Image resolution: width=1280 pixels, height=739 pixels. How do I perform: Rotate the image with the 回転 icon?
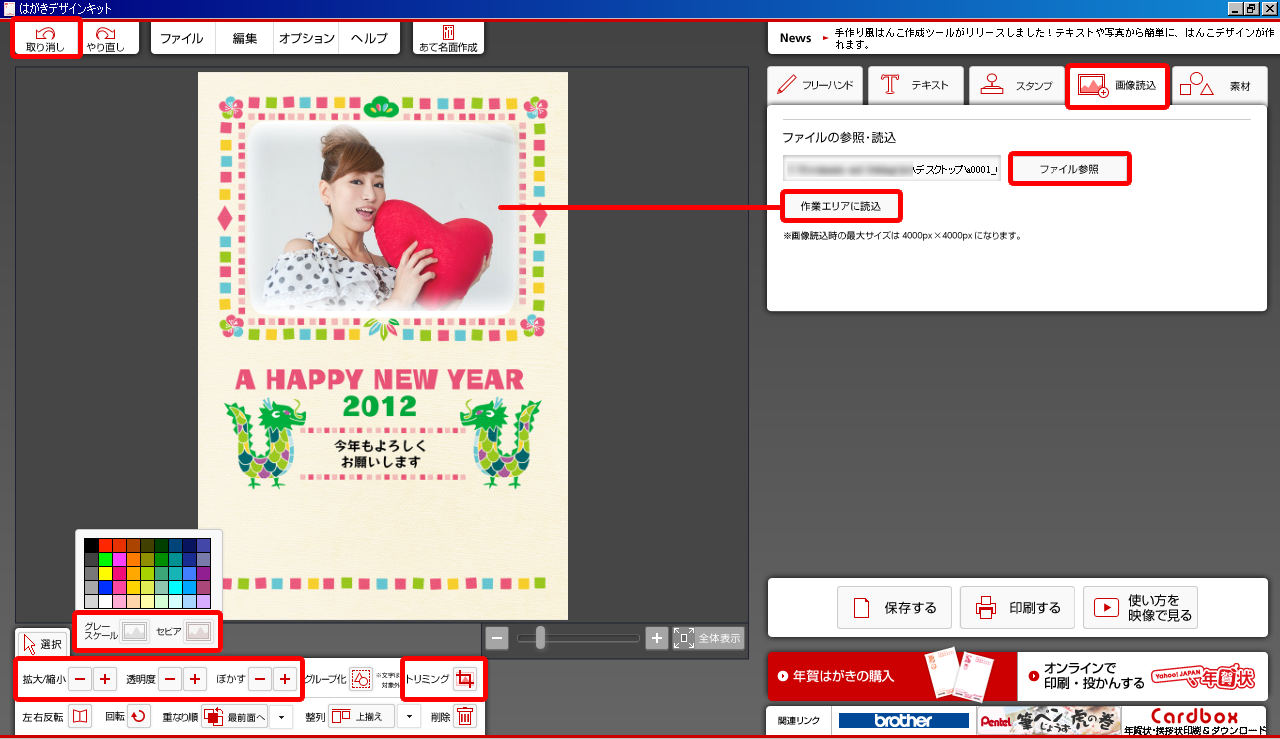click(140, 716)
